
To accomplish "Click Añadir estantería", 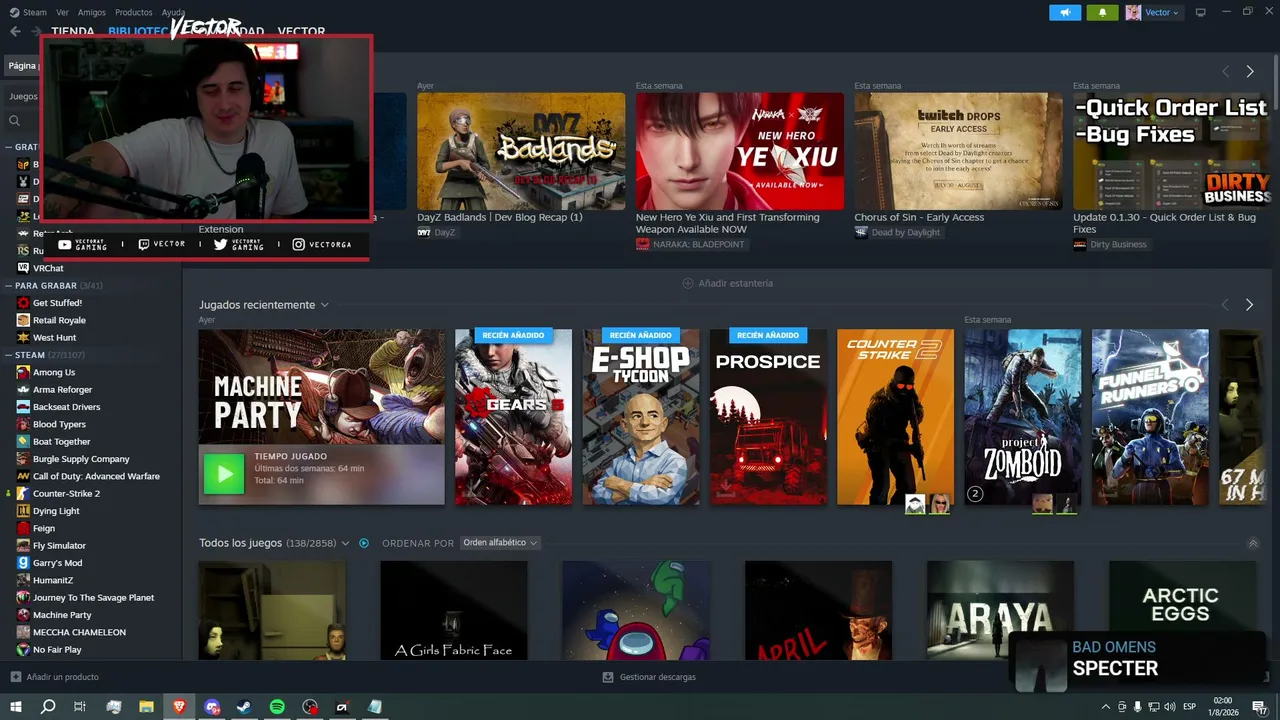I will (x=727, y=283).
